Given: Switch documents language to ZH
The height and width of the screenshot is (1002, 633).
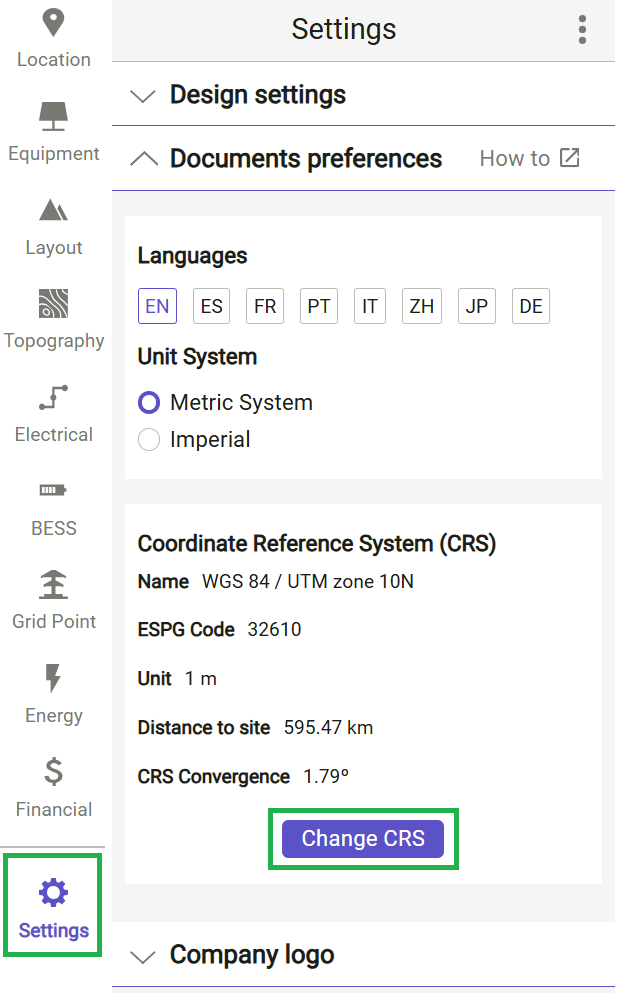Looking at the screenshot, I should pos(422,306).
